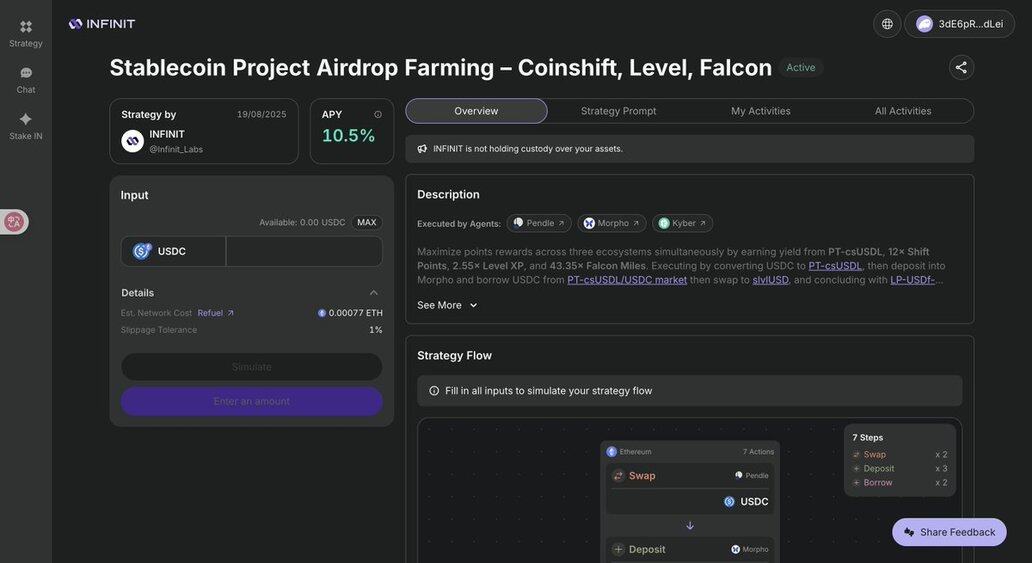Click the USDC amount input field
This screenshot has height=563, width=1032.
point(304,252)
